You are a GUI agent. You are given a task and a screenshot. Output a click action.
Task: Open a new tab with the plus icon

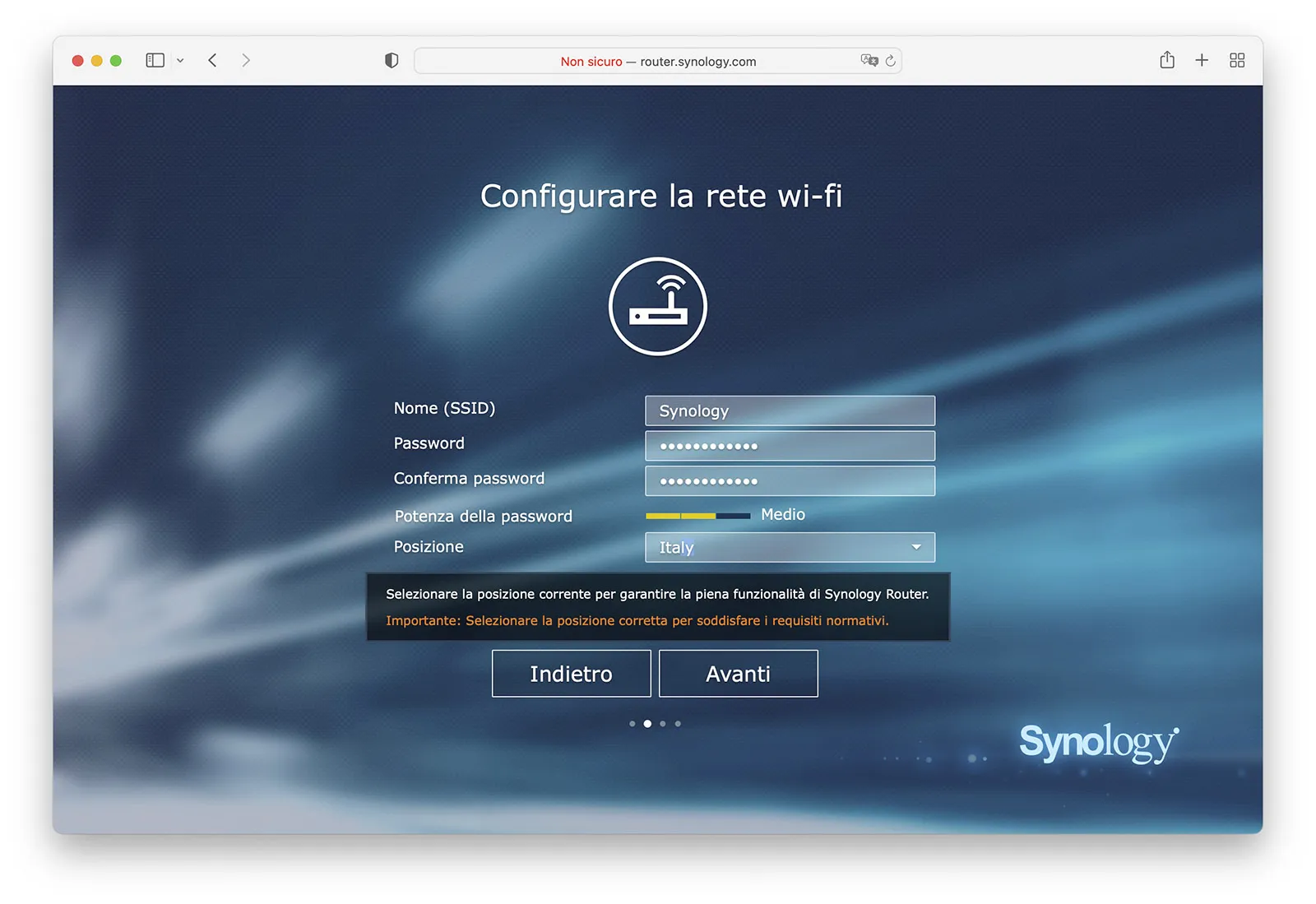tap(1202, 60)
